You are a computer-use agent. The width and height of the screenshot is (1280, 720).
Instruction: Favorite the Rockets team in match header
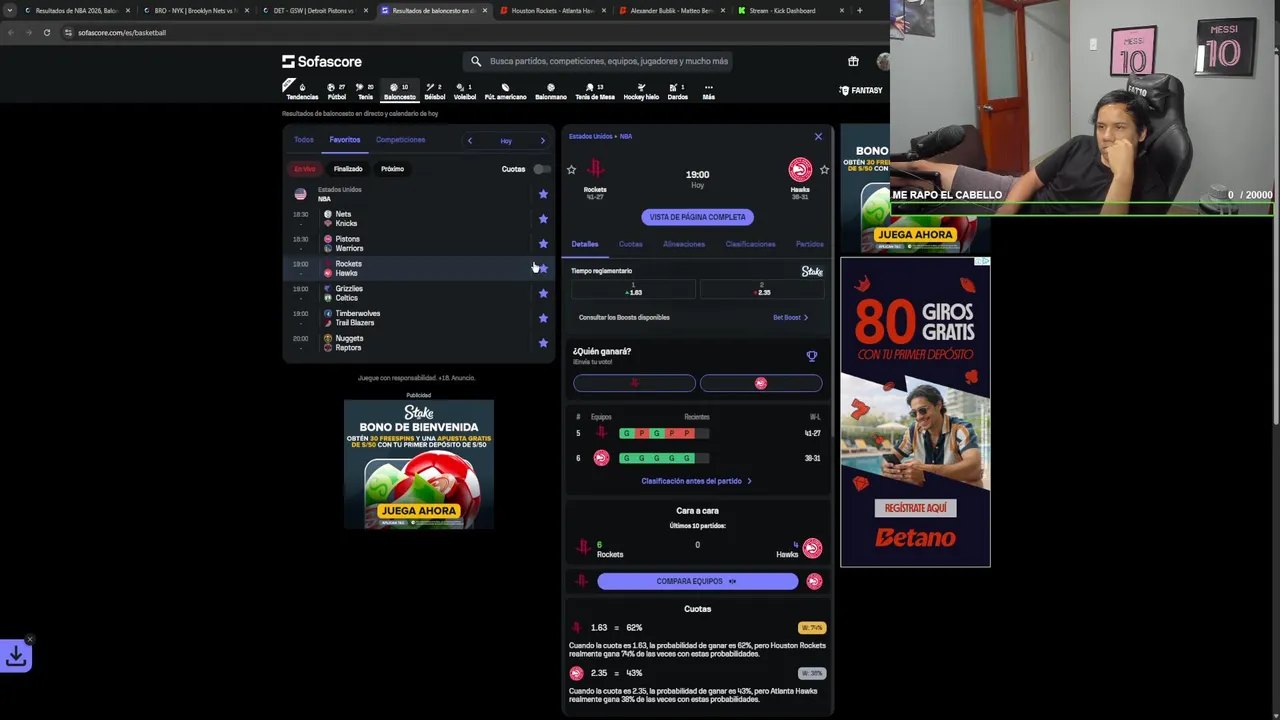click(x=571, y=170)
